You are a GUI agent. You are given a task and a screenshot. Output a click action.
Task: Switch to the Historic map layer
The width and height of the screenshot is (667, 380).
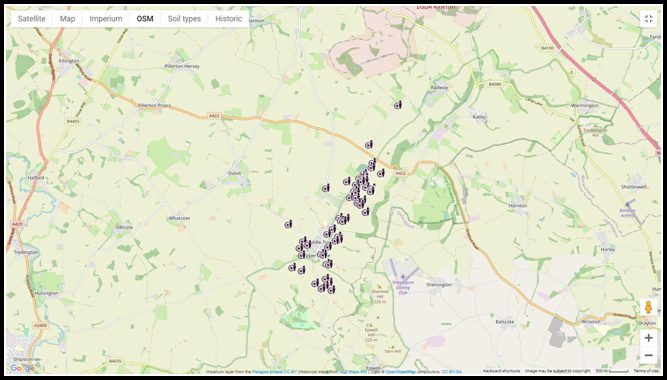[x=228, y=19]
